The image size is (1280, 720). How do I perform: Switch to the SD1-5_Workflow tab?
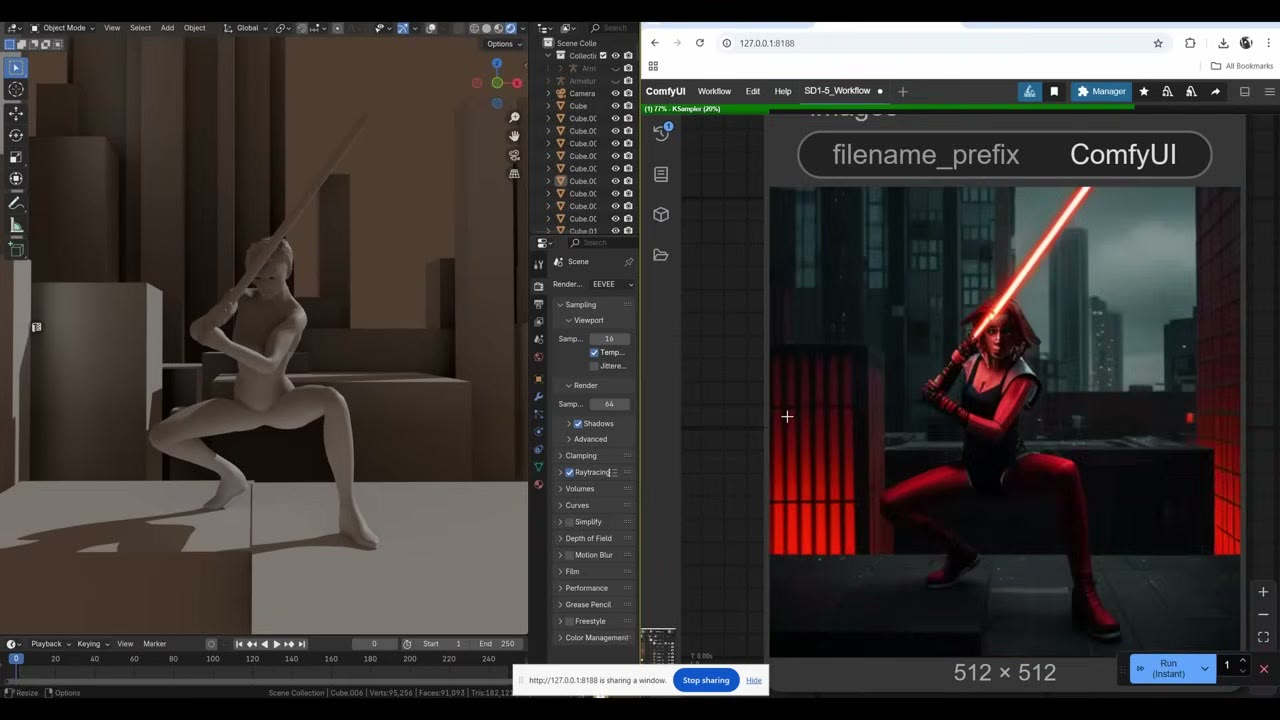[837, 91]
